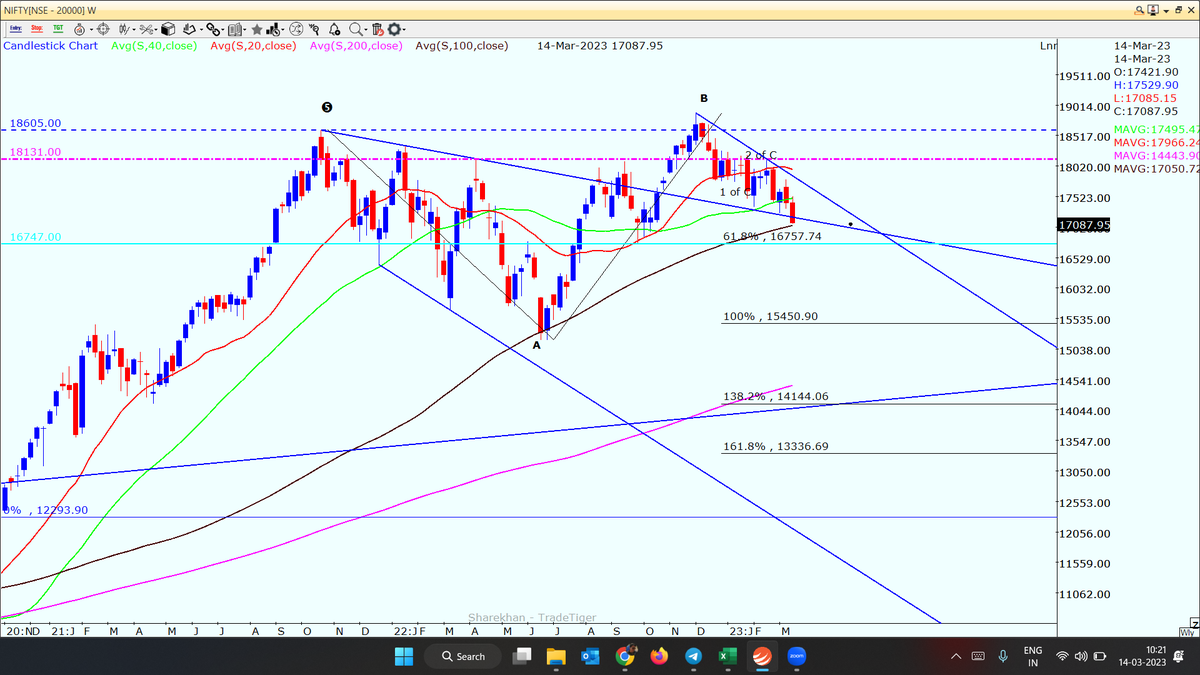The image size is (1200, 675).
Task: Click the 18131.00 price level label
Action: [36, 152]
